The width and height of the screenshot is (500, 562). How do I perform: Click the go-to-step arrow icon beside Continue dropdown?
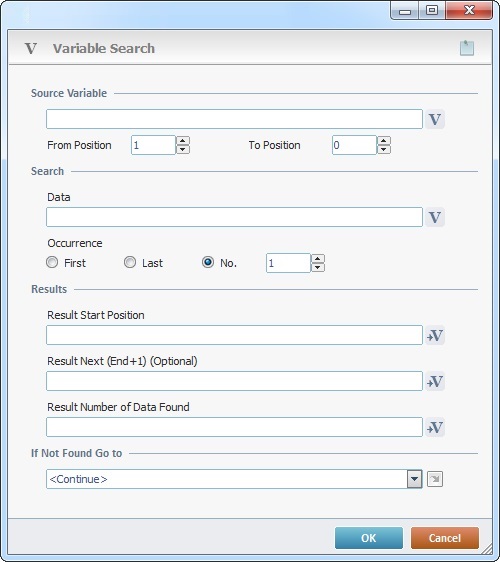tap(435, 479)
